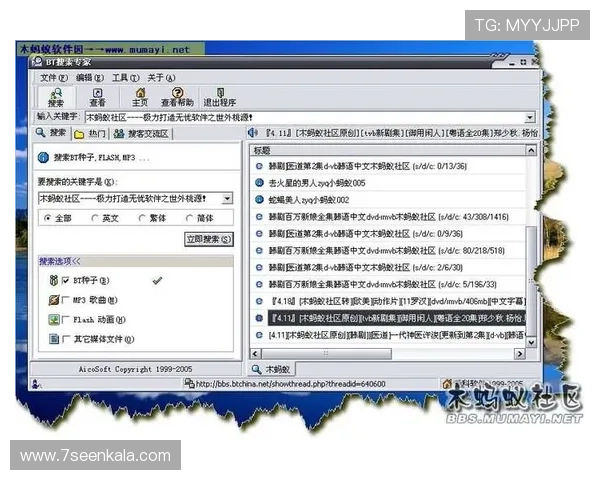This screenshot has height=480, width=600.
Task: Enable the Flash 动画 checkbox
Action: (x=65, y=319)
